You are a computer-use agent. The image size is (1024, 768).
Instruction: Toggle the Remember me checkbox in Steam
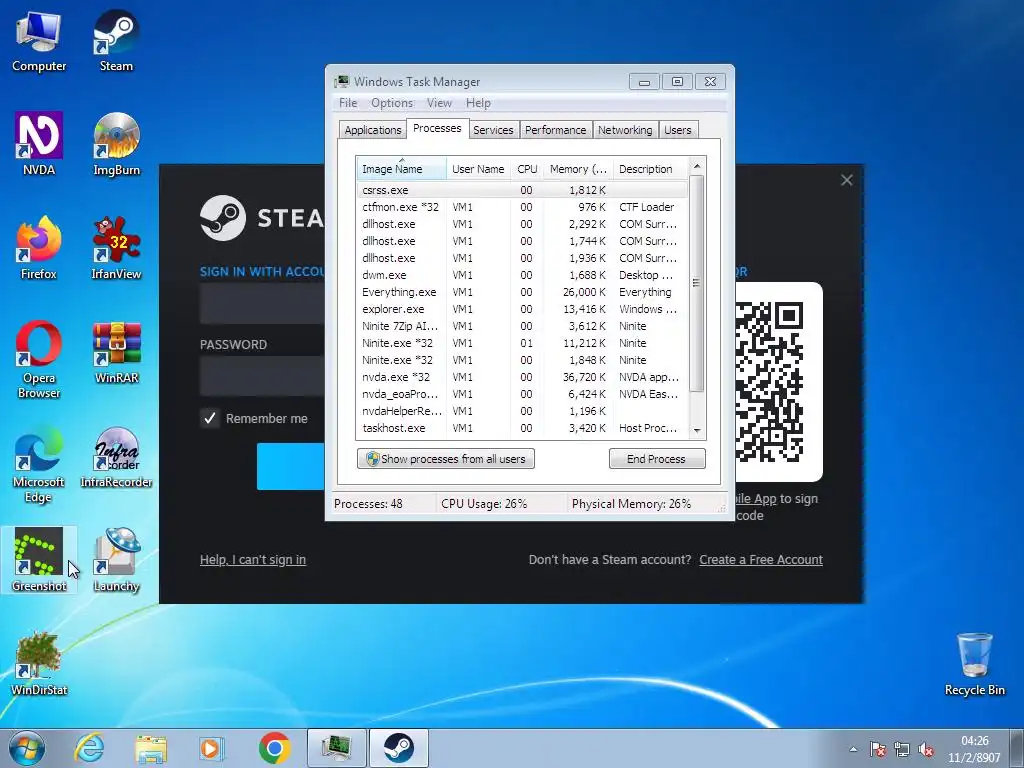[210, 419]
